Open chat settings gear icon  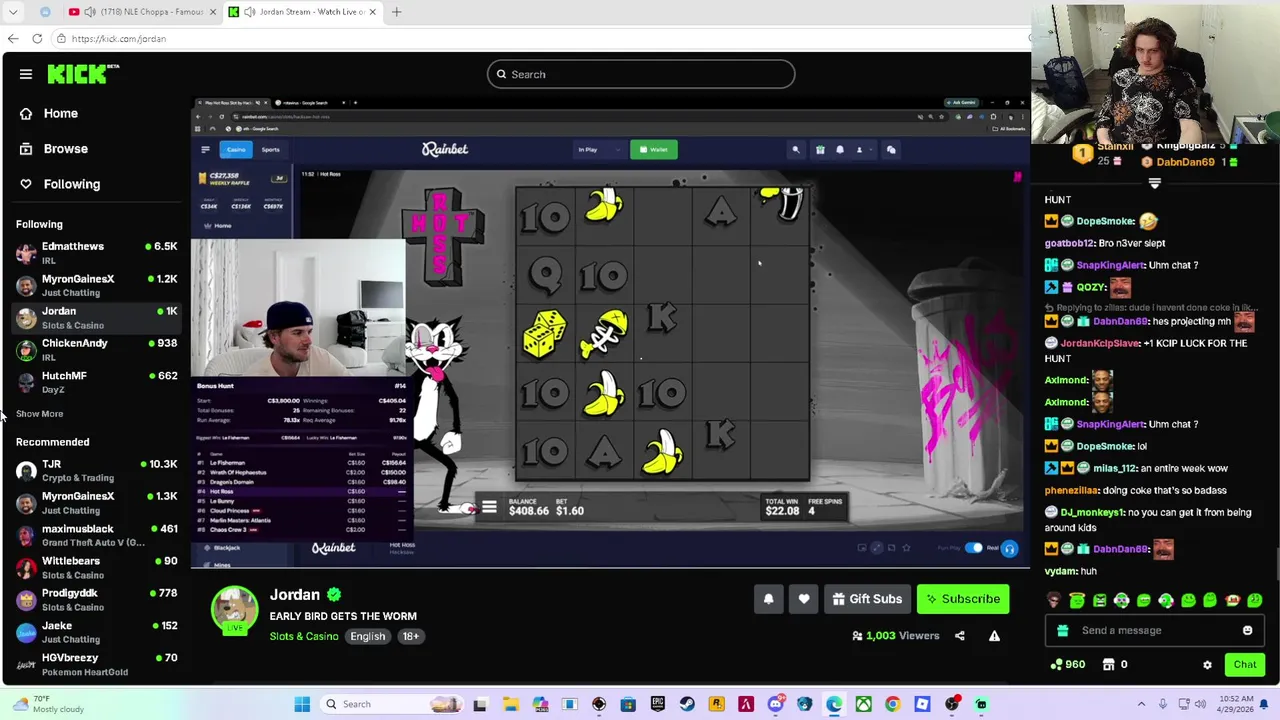click(1207, 665)
